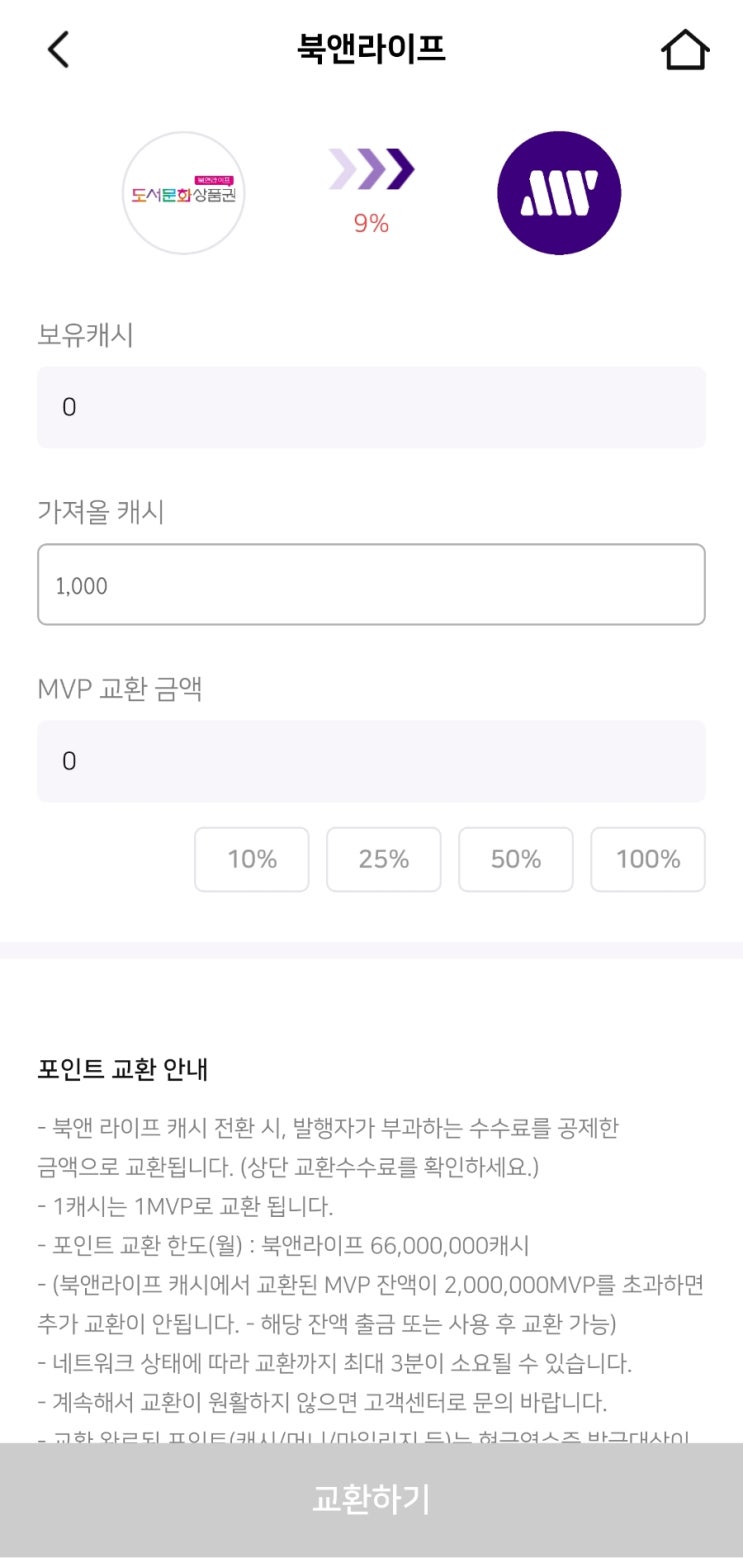Choose the 25% amount button

click(x=384, y=859)
